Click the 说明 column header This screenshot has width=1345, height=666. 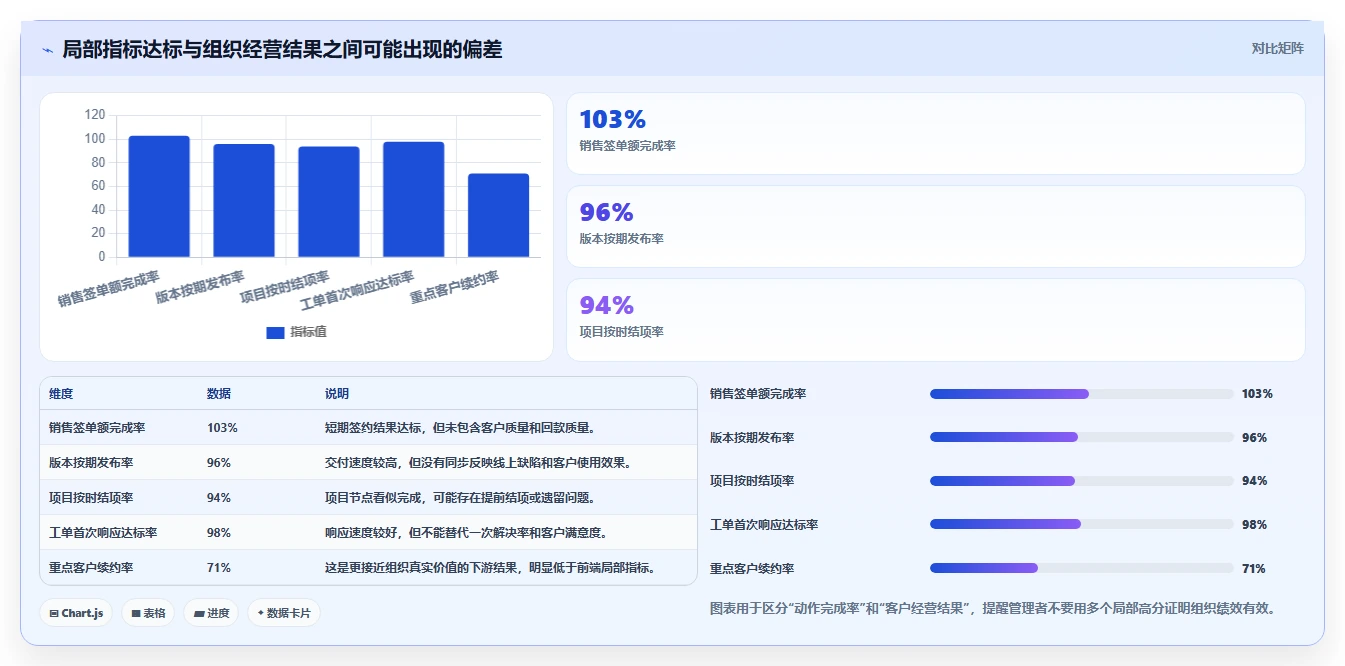pyautogui.click(x=337, y=394)
